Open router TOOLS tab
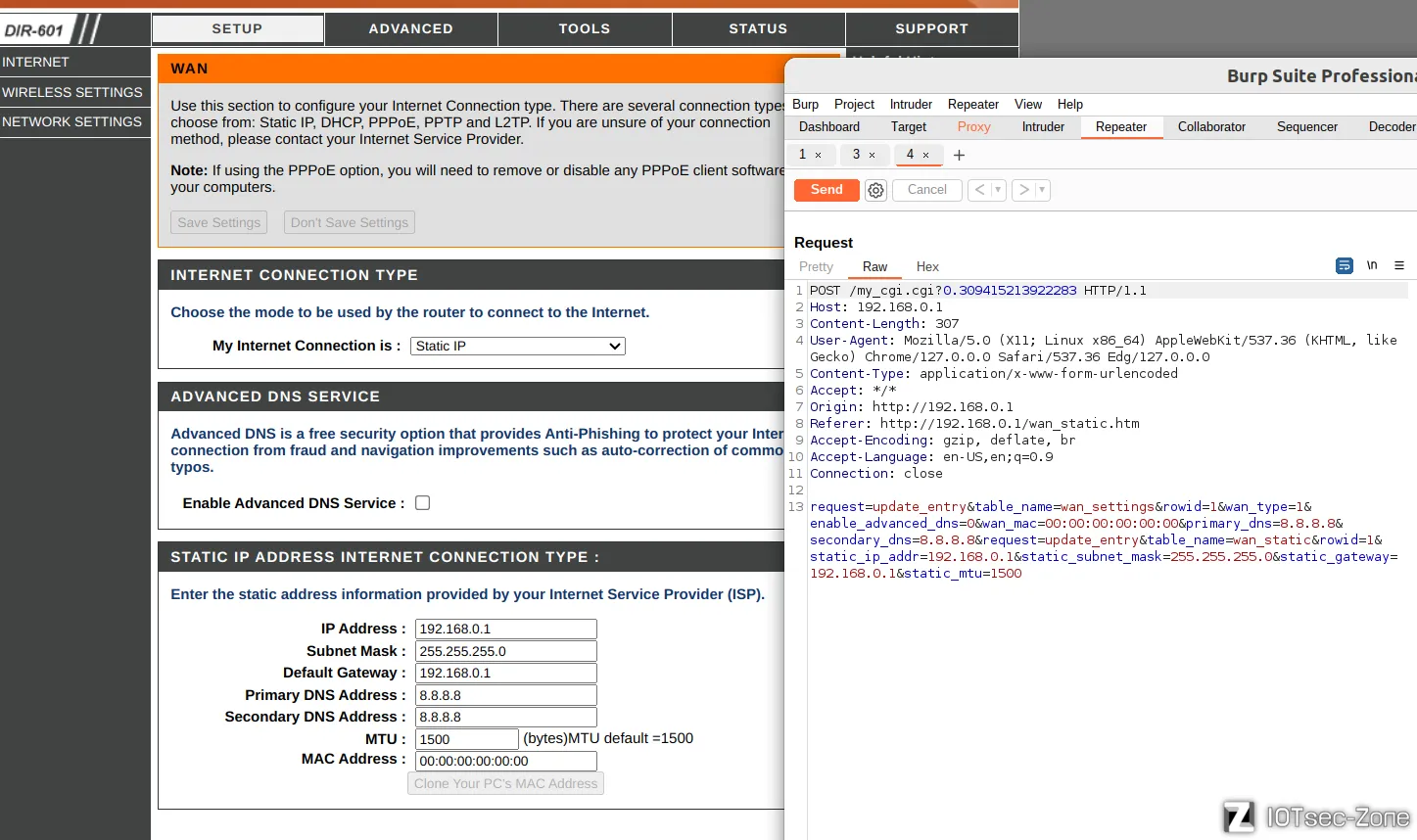 585,28
